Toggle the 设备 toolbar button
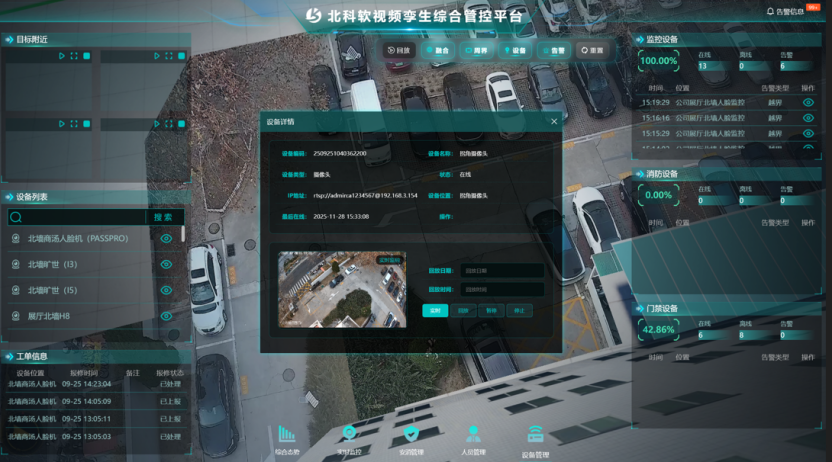This screenshot has height=462, width=832. click(x=515, y=50)
